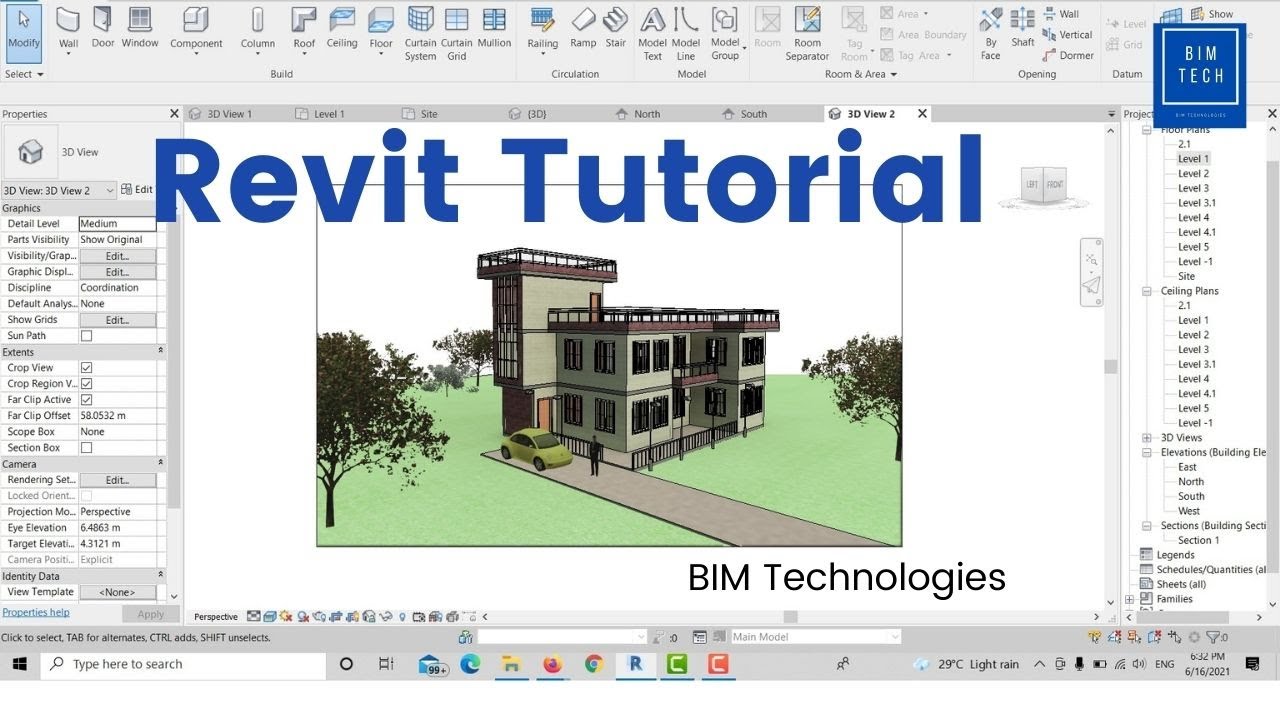The height and width of the screenshot is (720, 1280).
Task: Open Section 1 in Project Browser
Action: pos(1198,540)
